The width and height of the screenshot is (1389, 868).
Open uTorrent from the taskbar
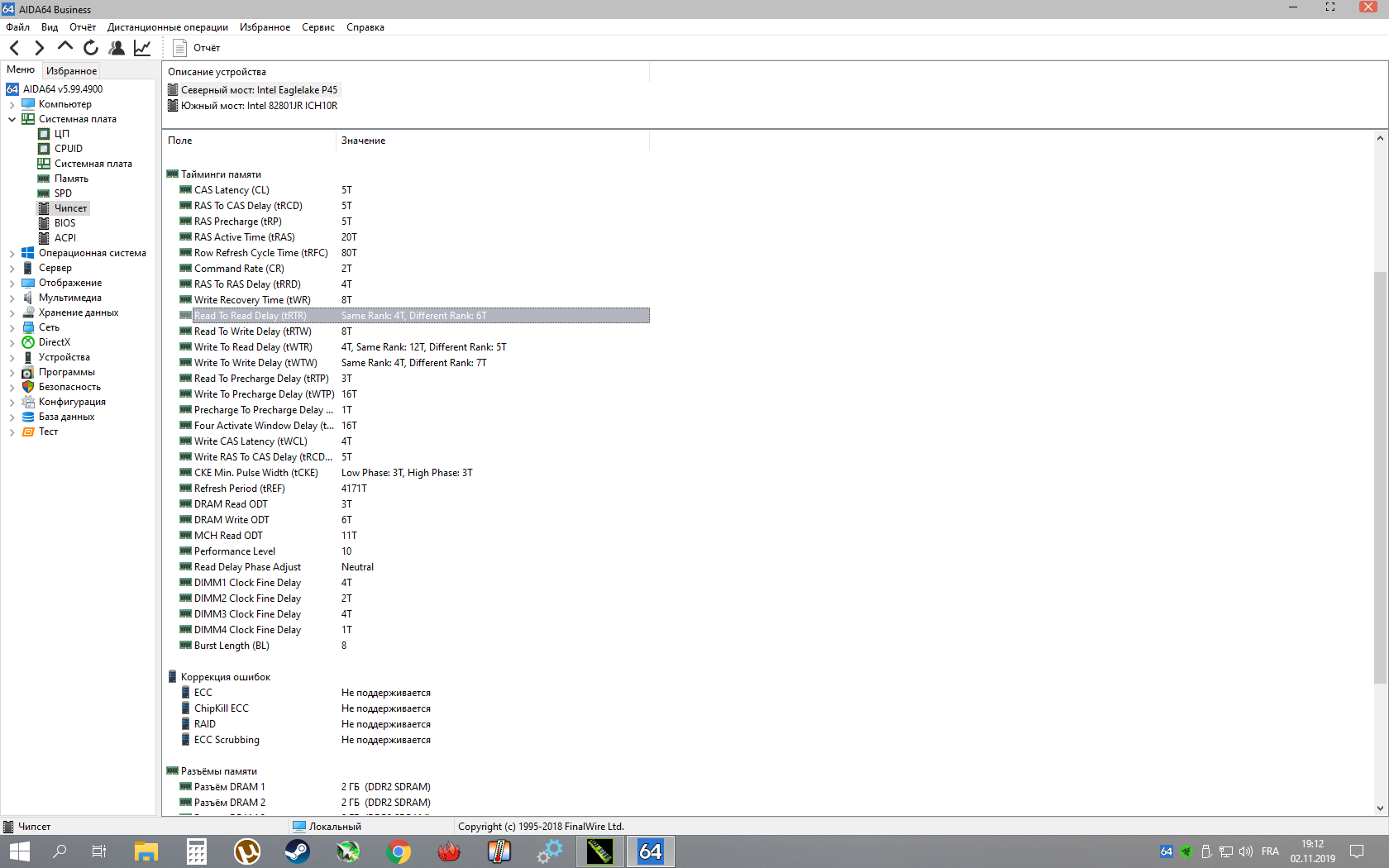247,851
